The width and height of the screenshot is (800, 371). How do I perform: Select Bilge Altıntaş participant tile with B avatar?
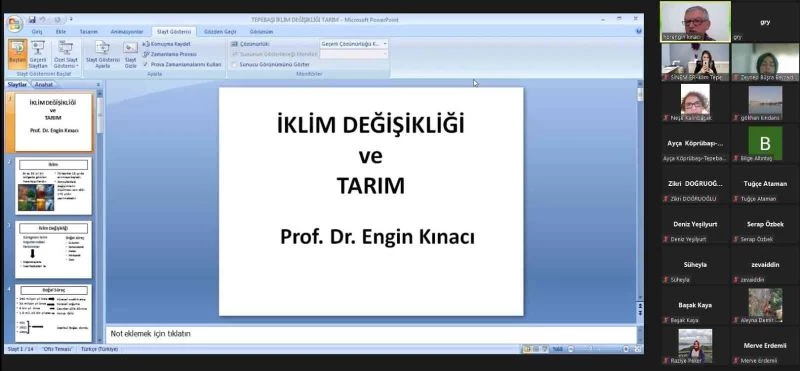click(765, 144)
